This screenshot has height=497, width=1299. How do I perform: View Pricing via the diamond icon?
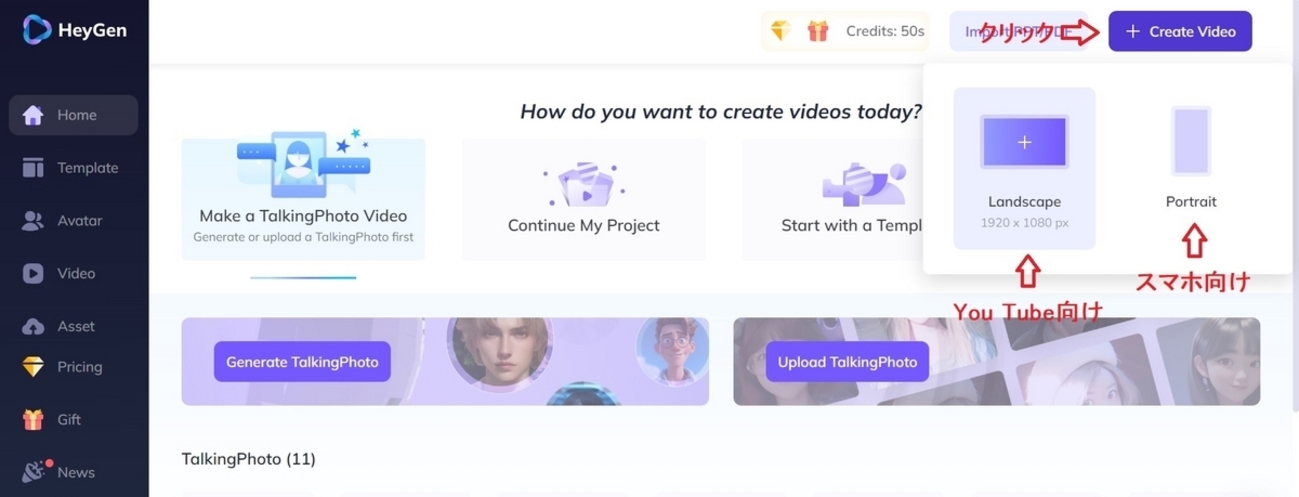tap(33, 367)
